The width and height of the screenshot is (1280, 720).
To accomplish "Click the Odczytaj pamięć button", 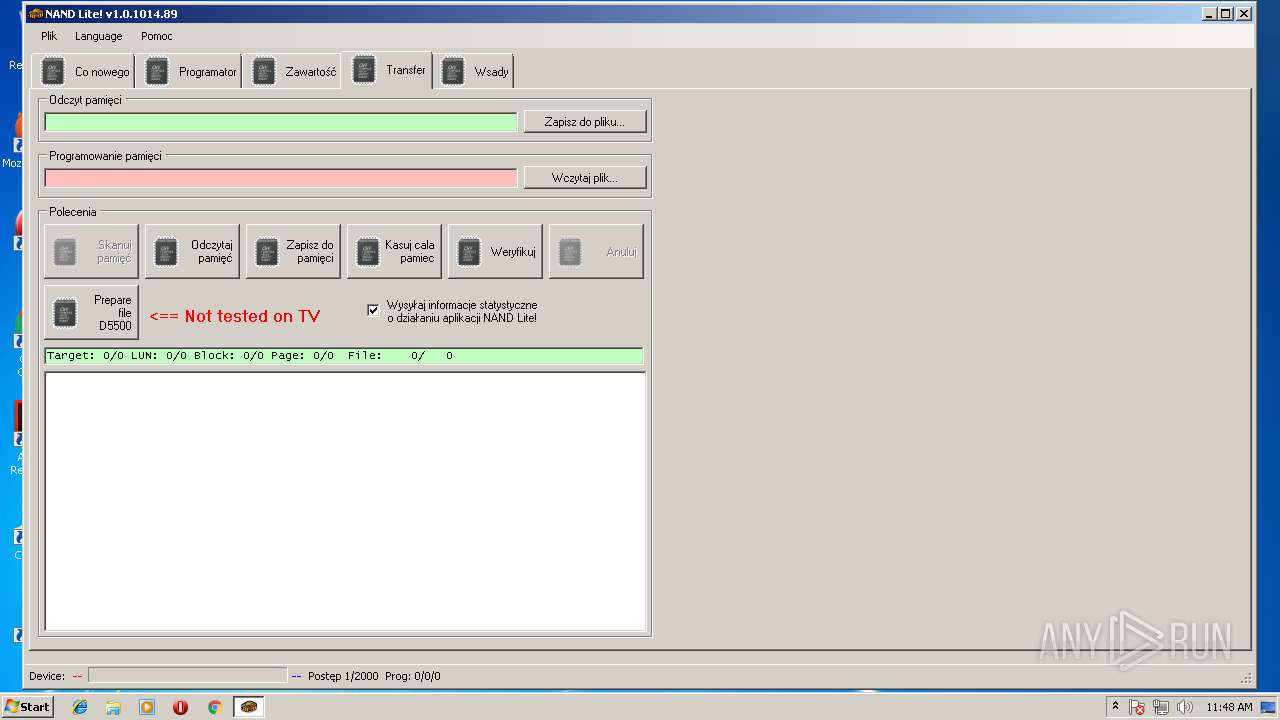I will pyautogui.click(x=192, y=251).
